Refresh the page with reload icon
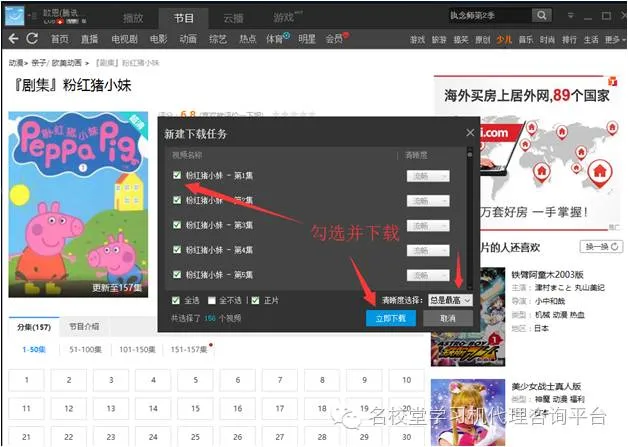The width and height of the screenshot is (628, 447). (32, 39)
